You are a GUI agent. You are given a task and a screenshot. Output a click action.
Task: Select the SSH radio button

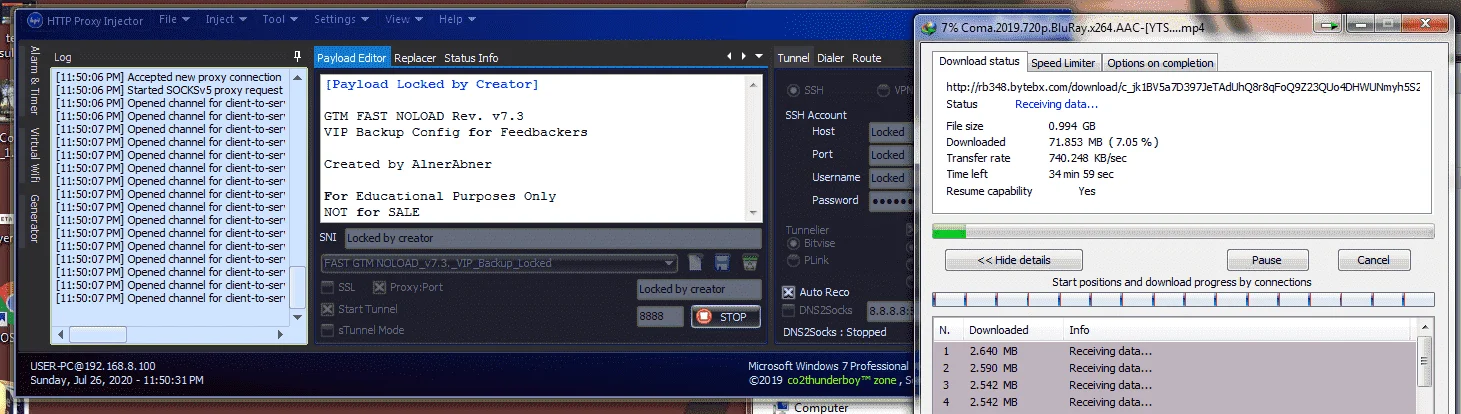(x=805, y=90)
